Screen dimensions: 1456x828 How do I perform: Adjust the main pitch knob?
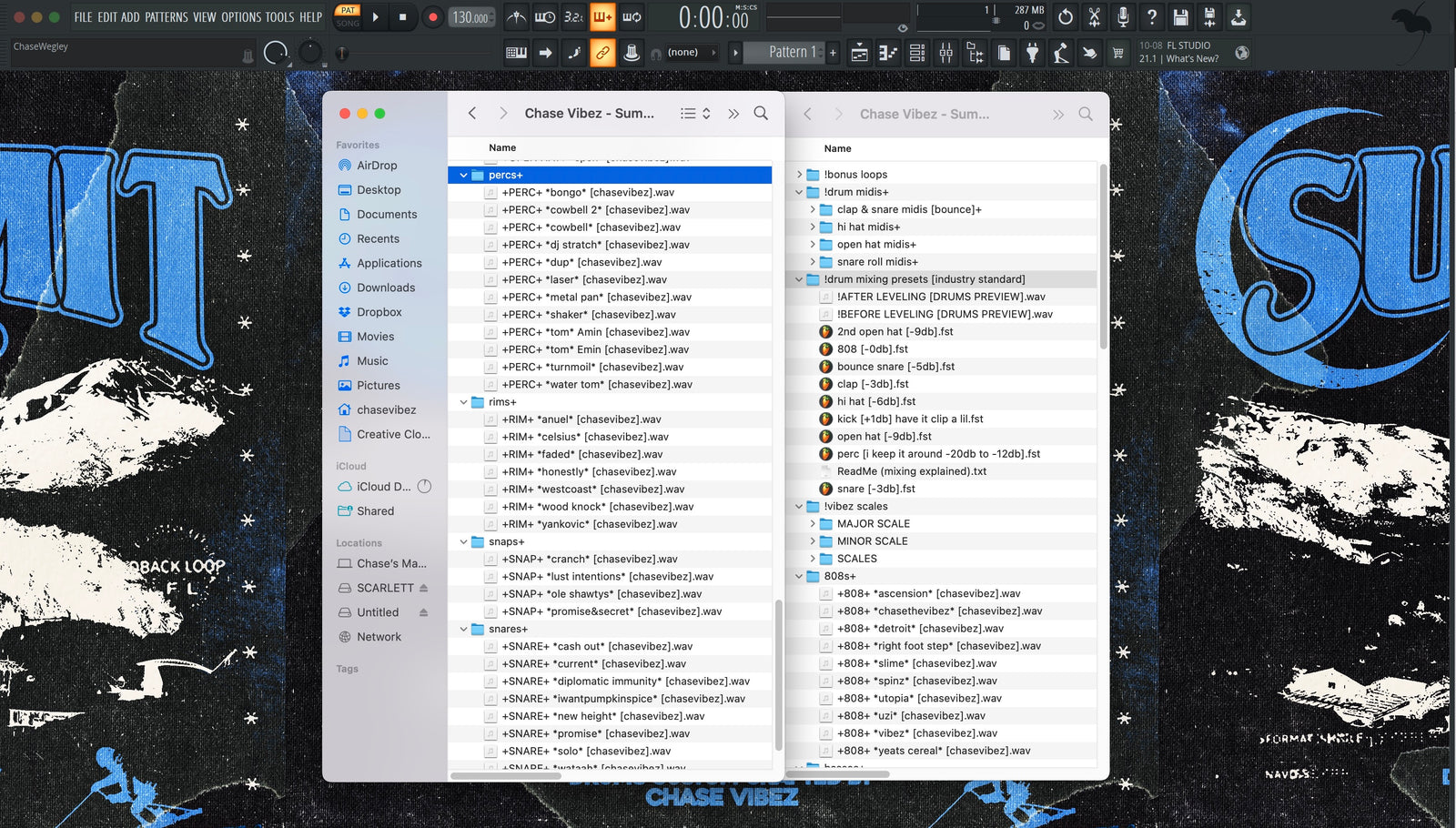pos(310,52)
